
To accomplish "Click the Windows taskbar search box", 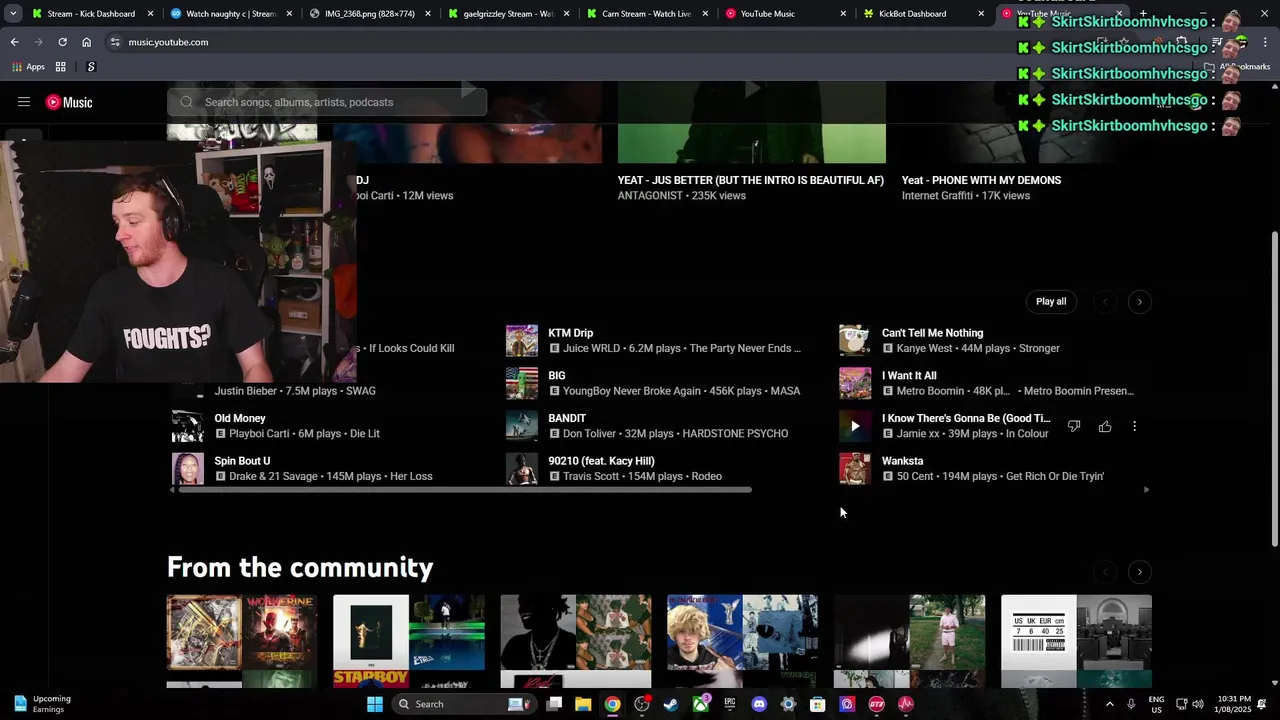I will tap(462, 704).
